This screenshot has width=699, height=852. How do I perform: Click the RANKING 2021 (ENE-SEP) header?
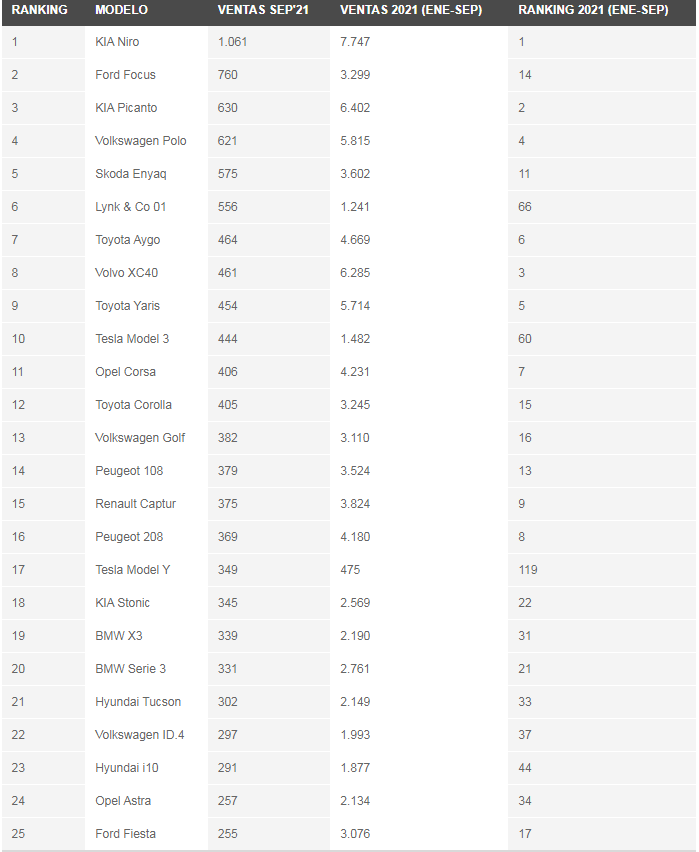593,10
